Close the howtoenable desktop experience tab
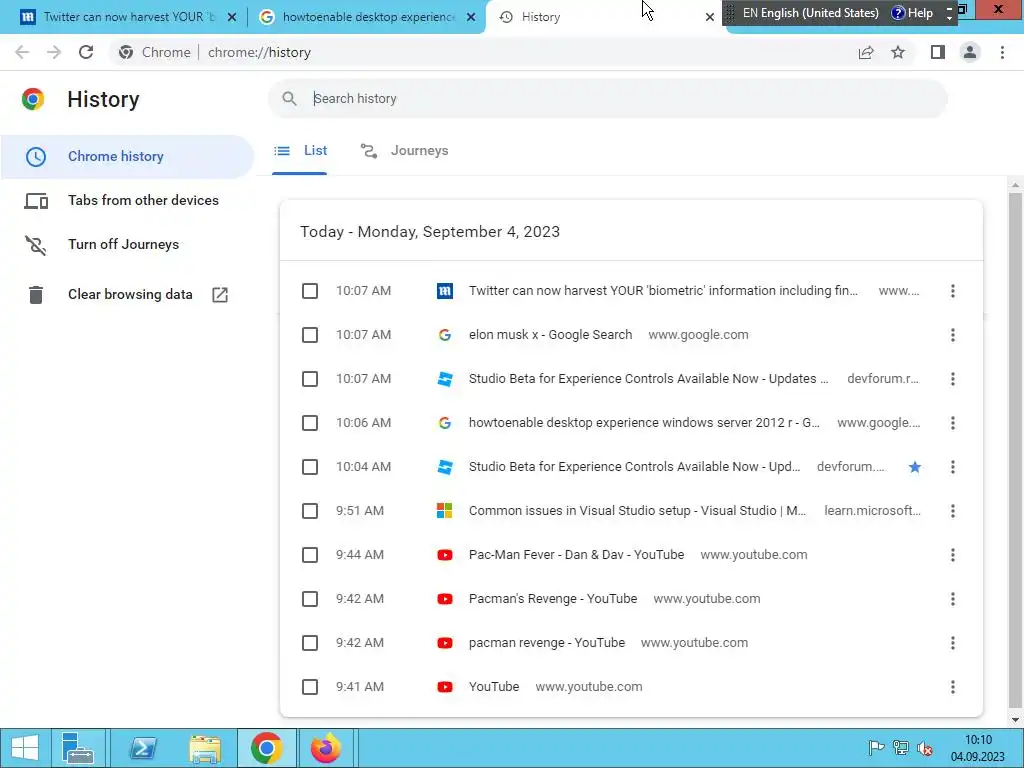1024x768 pixels. (x=471, y=17)
